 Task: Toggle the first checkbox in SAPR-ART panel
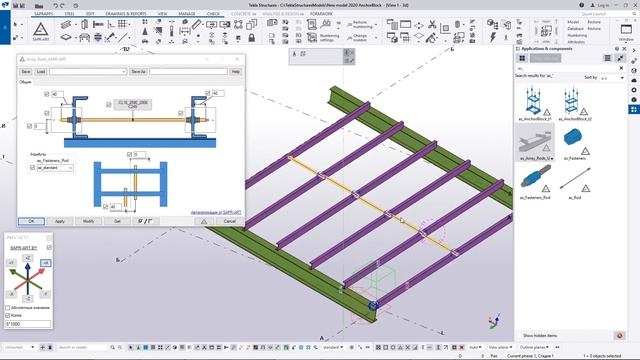tap(7, 307)
